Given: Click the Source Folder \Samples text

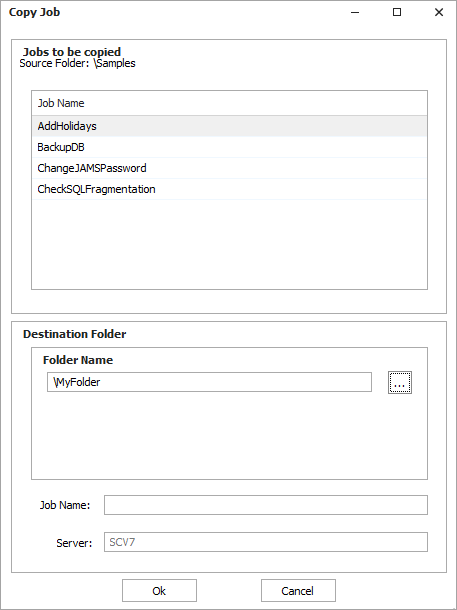Looking at the screenshot, I should pyautogui.click(x=77, y=63).
